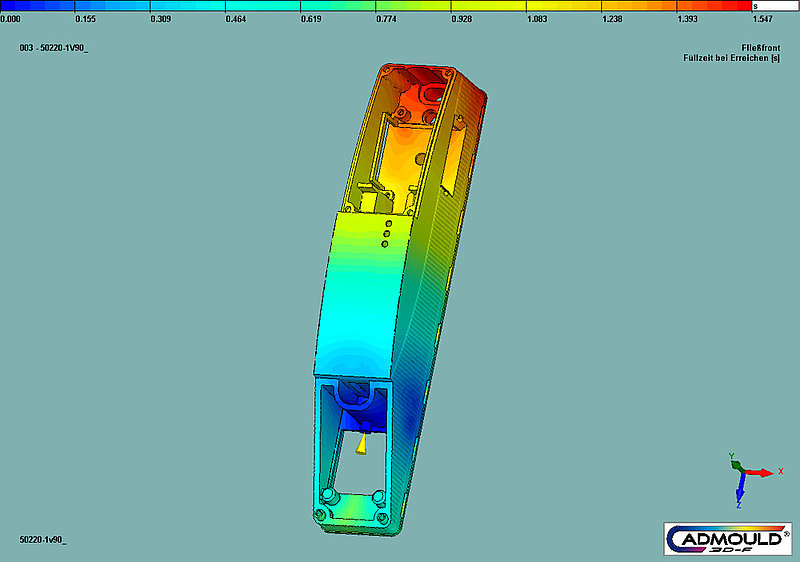This screenshot has width=800, height=562.
Task: Pick the dark blue scale segment above 0.000
Action: point(37,6)
